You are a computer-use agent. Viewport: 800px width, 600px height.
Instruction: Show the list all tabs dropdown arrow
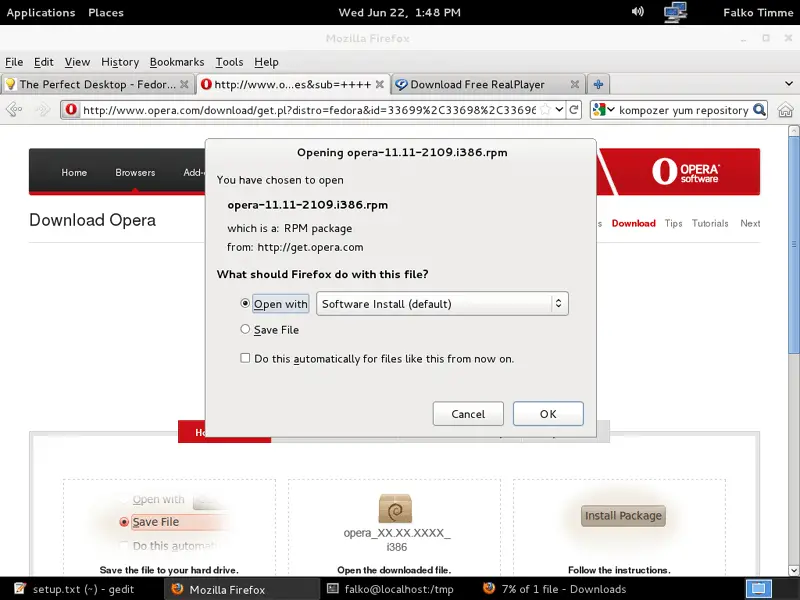pyautogui.click(x=789, y=84)
